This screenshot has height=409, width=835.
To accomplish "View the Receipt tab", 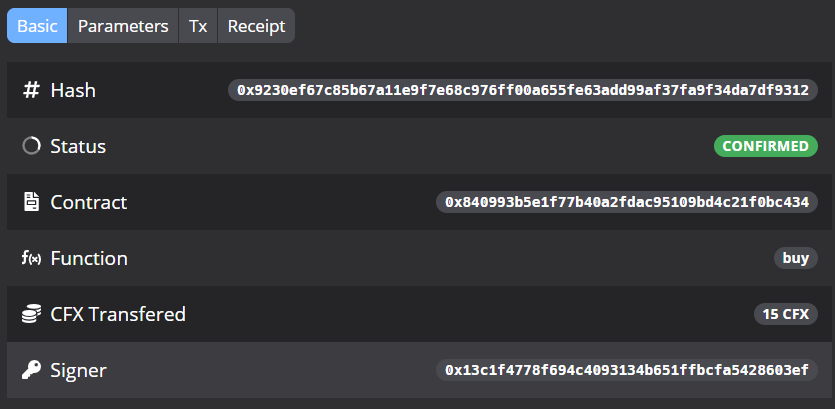I will click(256, 26).
